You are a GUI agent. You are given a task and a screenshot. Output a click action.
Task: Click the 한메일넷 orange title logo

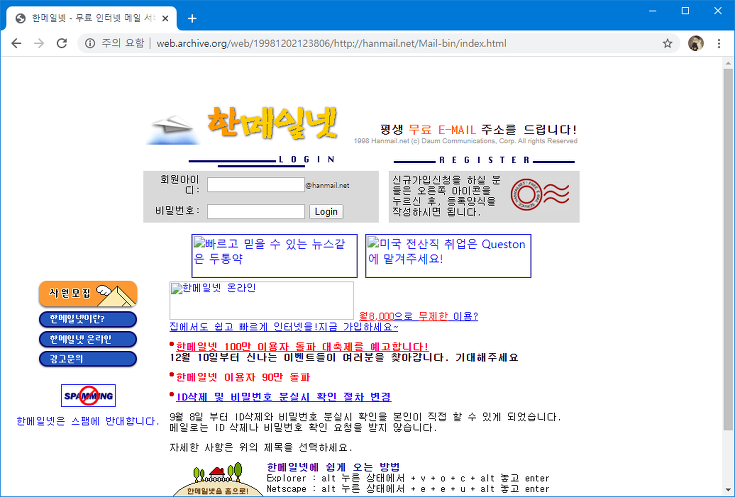(x=272, y=123)
